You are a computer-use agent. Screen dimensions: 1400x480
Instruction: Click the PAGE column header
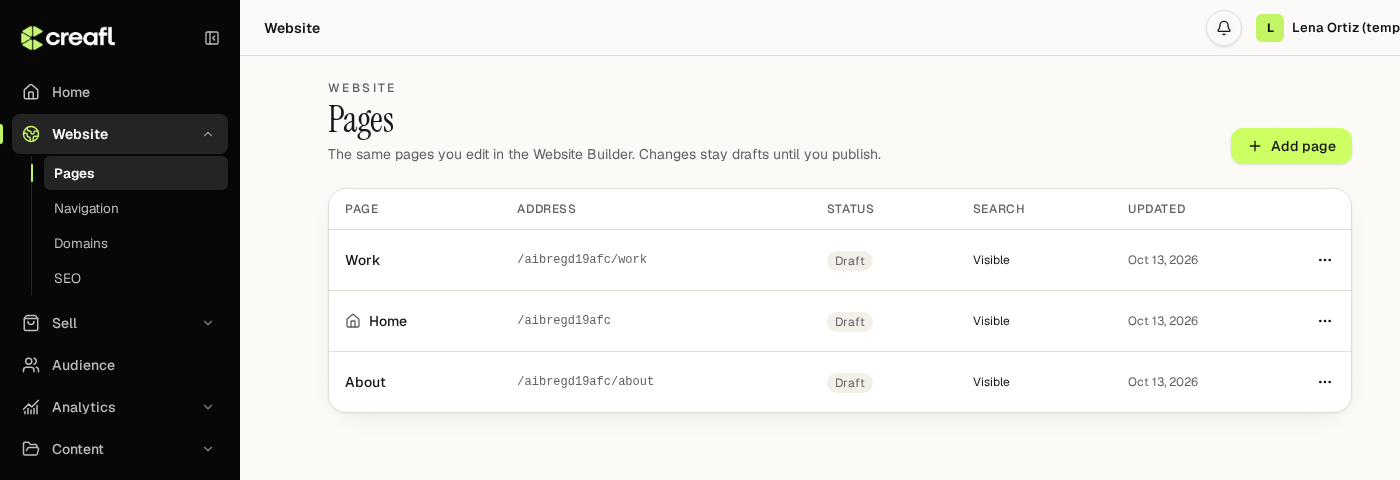(x=362, y=209)
